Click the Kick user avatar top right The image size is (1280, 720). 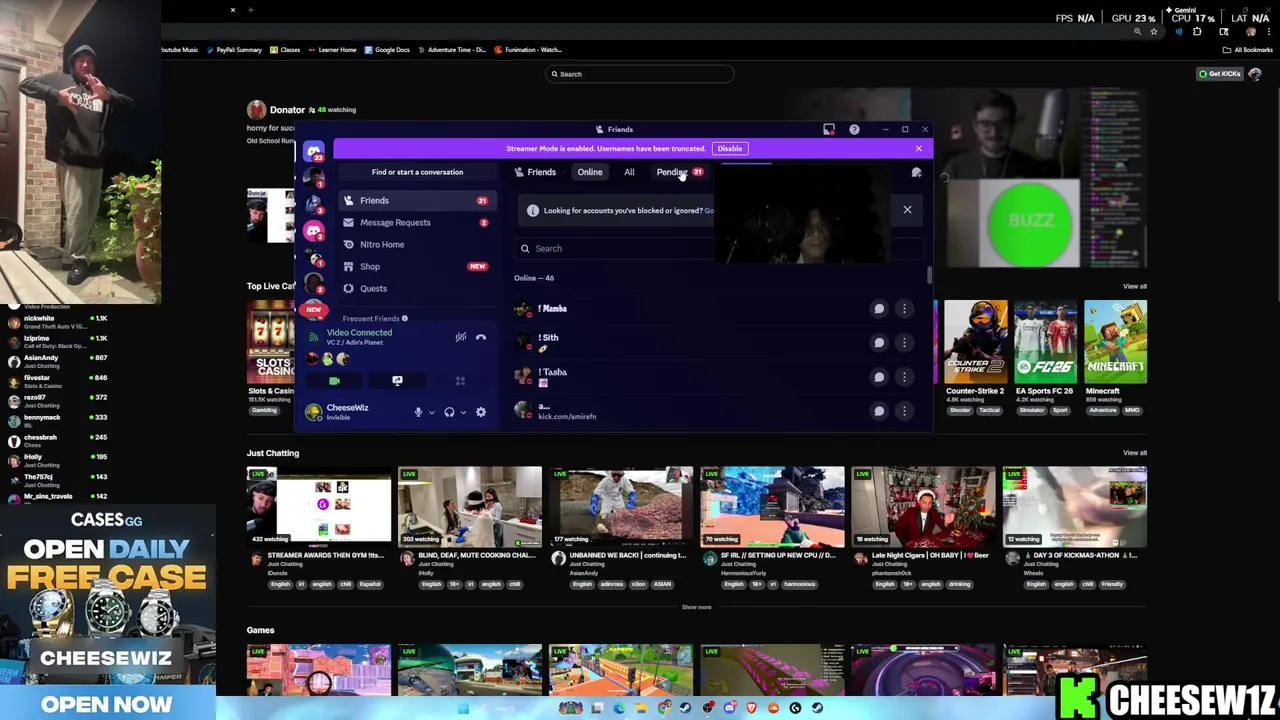[x=1255, y=74]
